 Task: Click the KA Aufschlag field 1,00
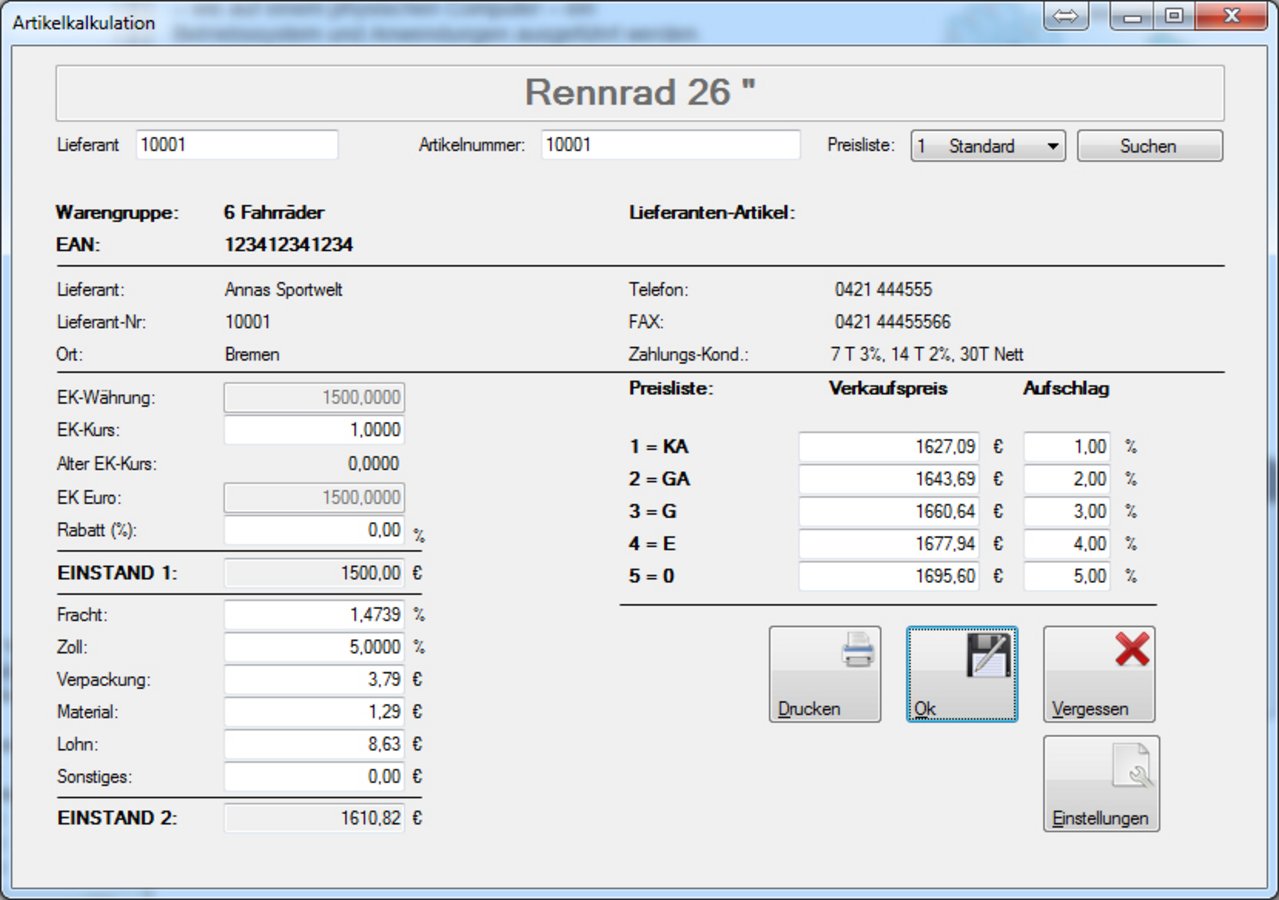(x=1067, y=447)
